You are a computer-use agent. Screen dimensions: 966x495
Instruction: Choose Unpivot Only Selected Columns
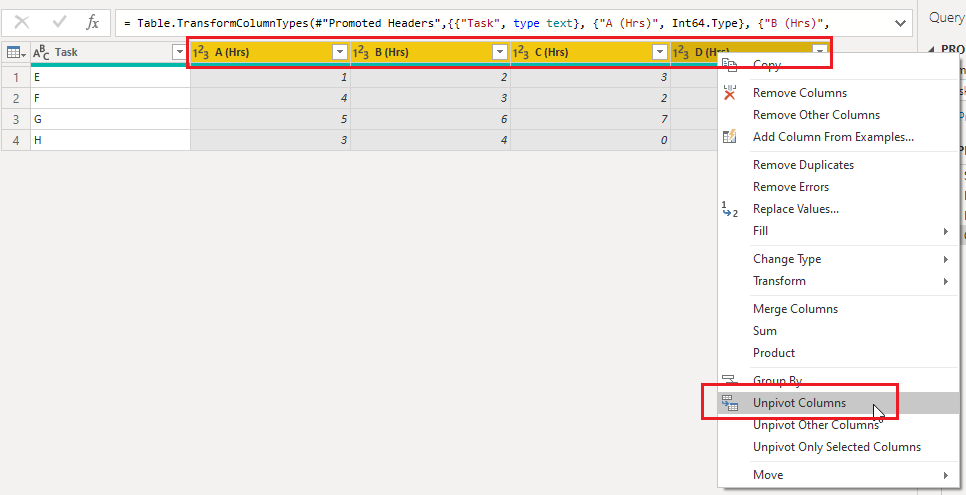pos(838,448)
